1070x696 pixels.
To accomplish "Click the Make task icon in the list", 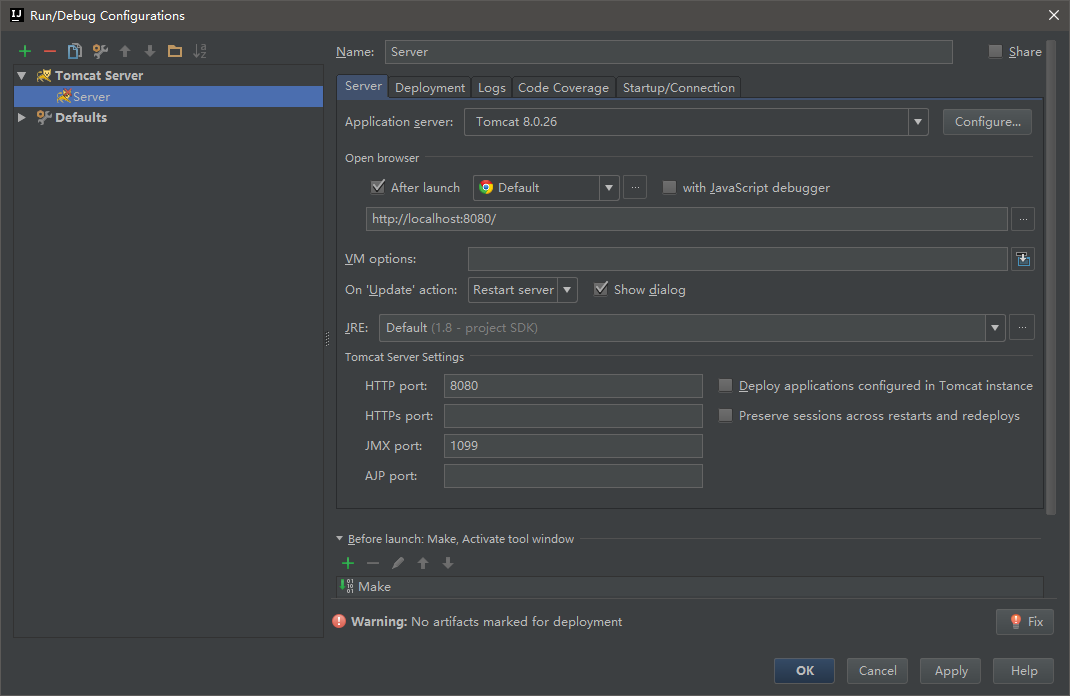I will (x=347, y=586).
